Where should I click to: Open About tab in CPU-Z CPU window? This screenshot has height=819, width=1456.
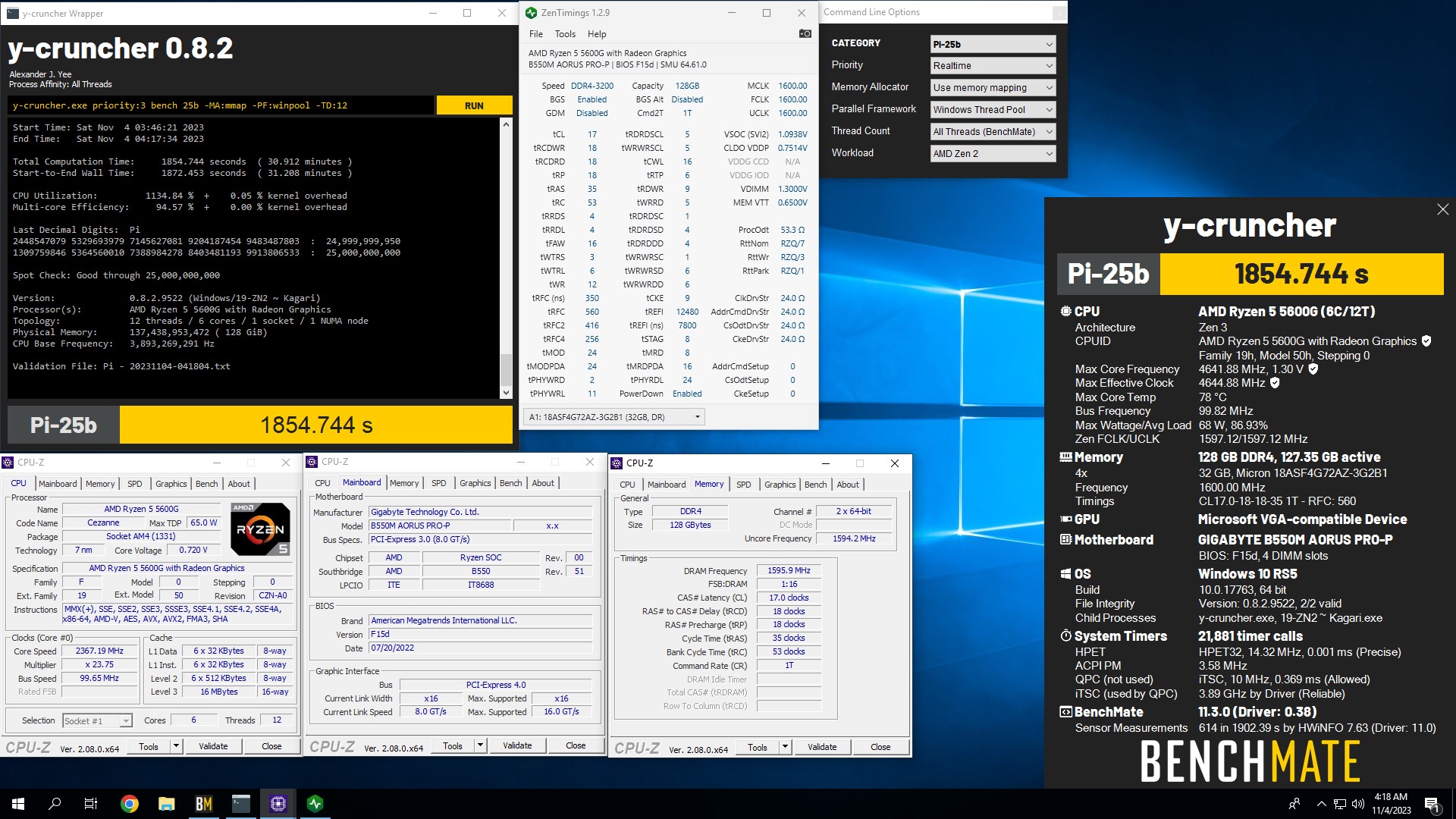tap(239, 484)
